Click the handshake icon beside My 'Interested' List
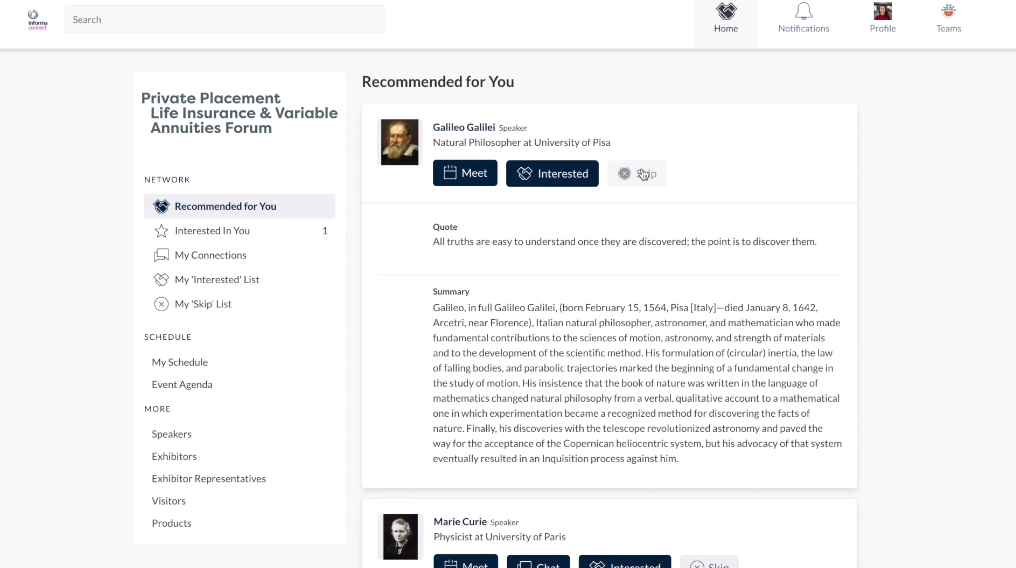The image size is (1016, 568). [x=161, y=280]
